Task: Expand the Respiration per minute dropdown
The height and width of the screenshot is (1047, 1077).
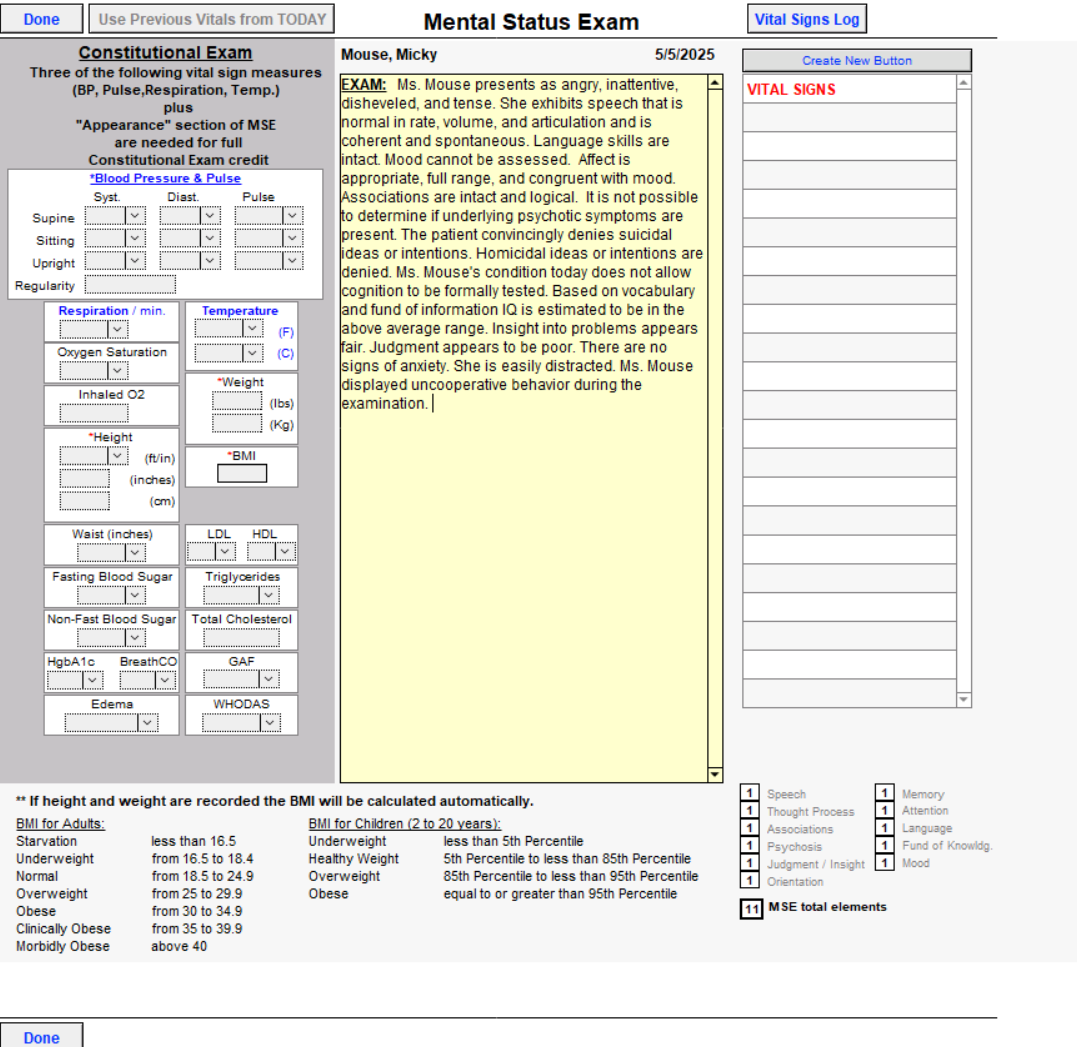Action: [x=118, y=329]
